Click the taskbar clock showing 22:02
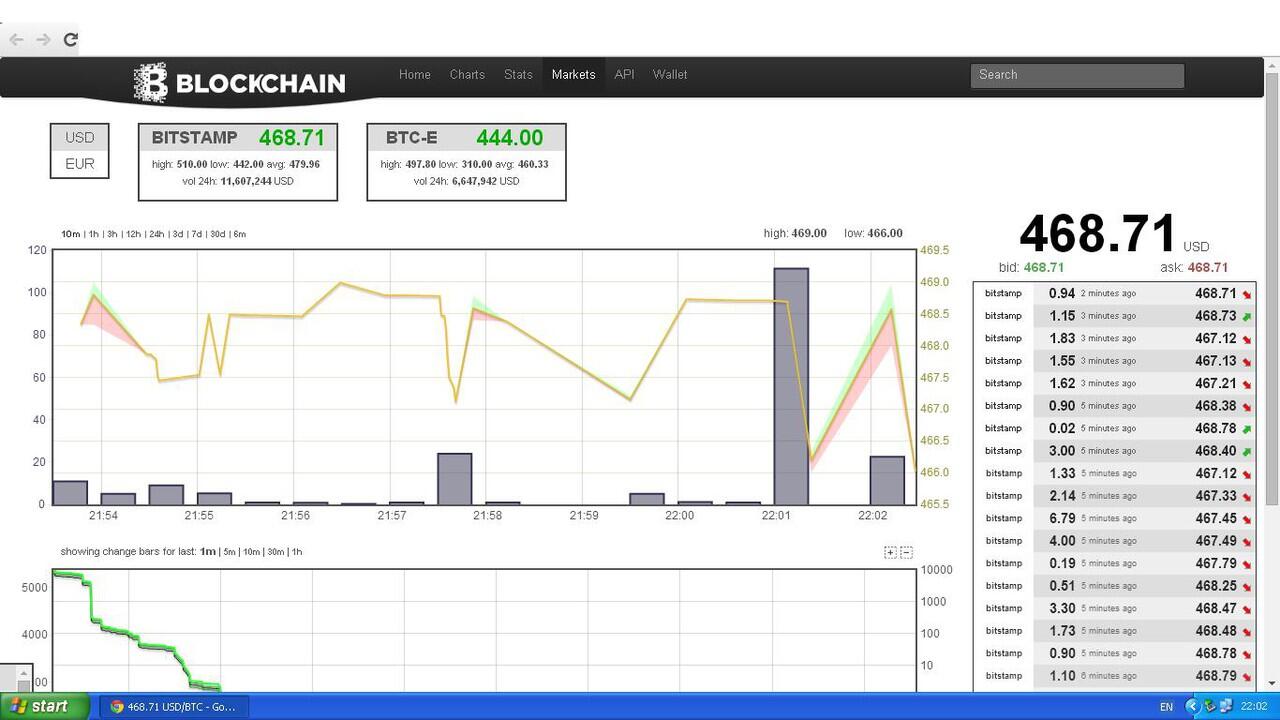1280x720 pixels. tap(1254, 707)
